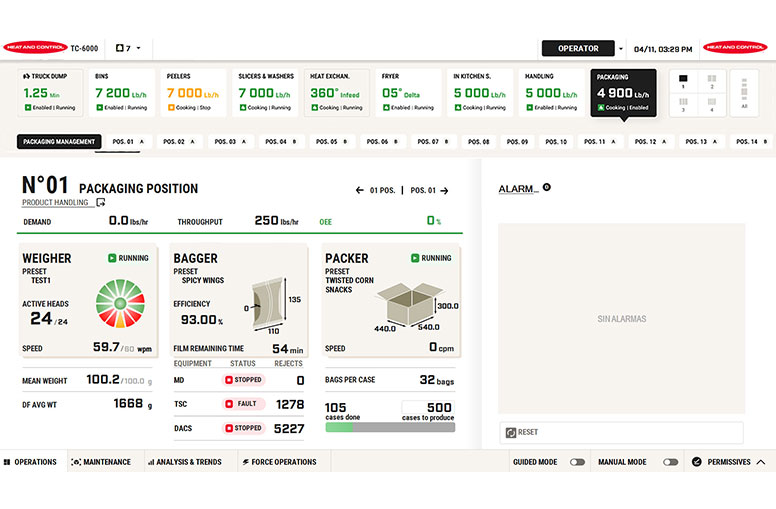Click the Alarm settings gear icon
The height and width of the screenshot is (509, 776).
[547, 187]
